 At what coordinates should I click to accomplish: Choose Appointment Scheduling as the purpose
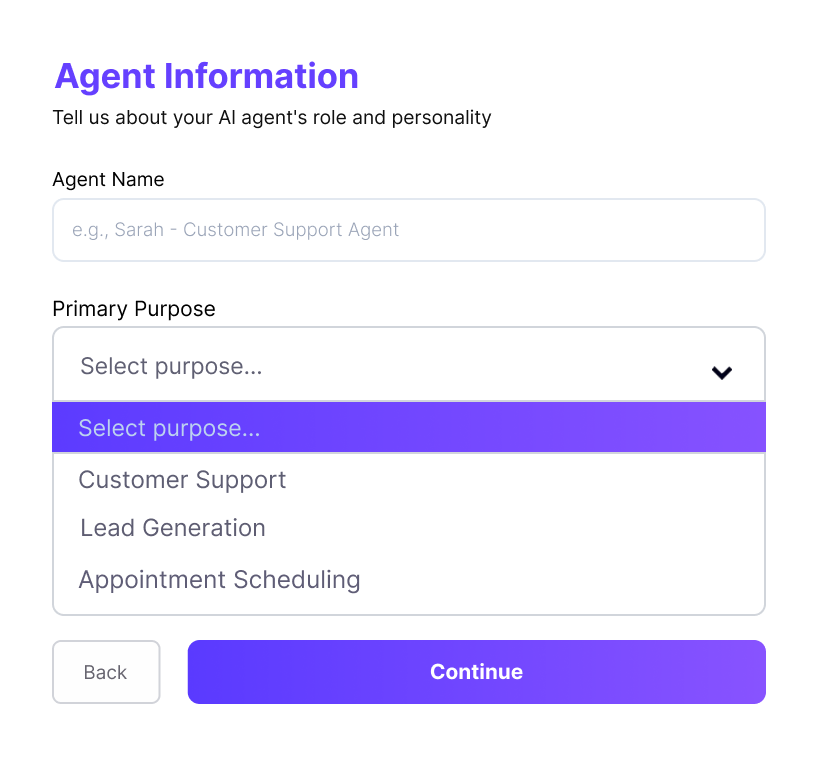coord(219,580)
